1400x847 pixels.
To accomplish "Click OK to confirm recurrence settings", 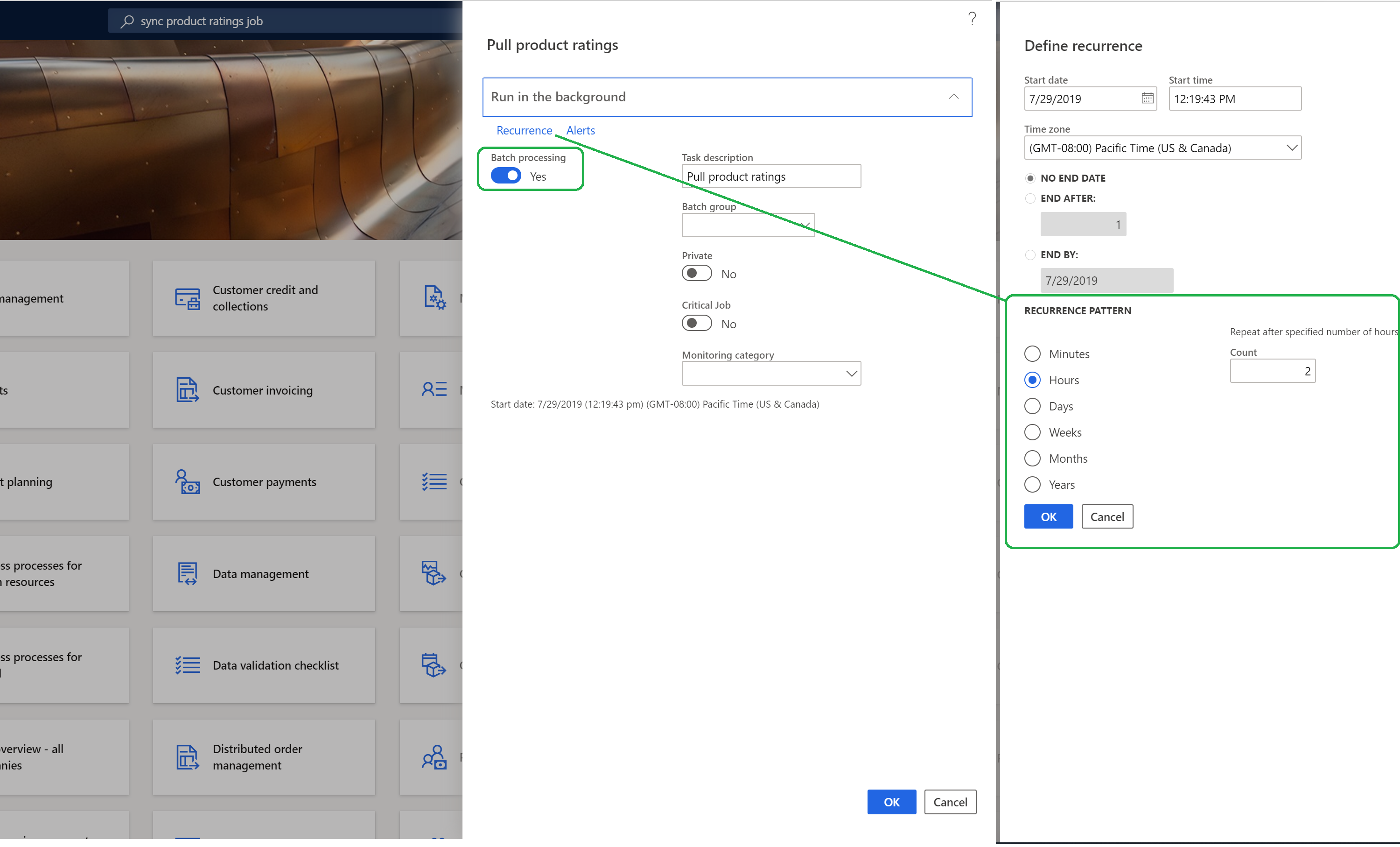I will (x=1050, y=516).
